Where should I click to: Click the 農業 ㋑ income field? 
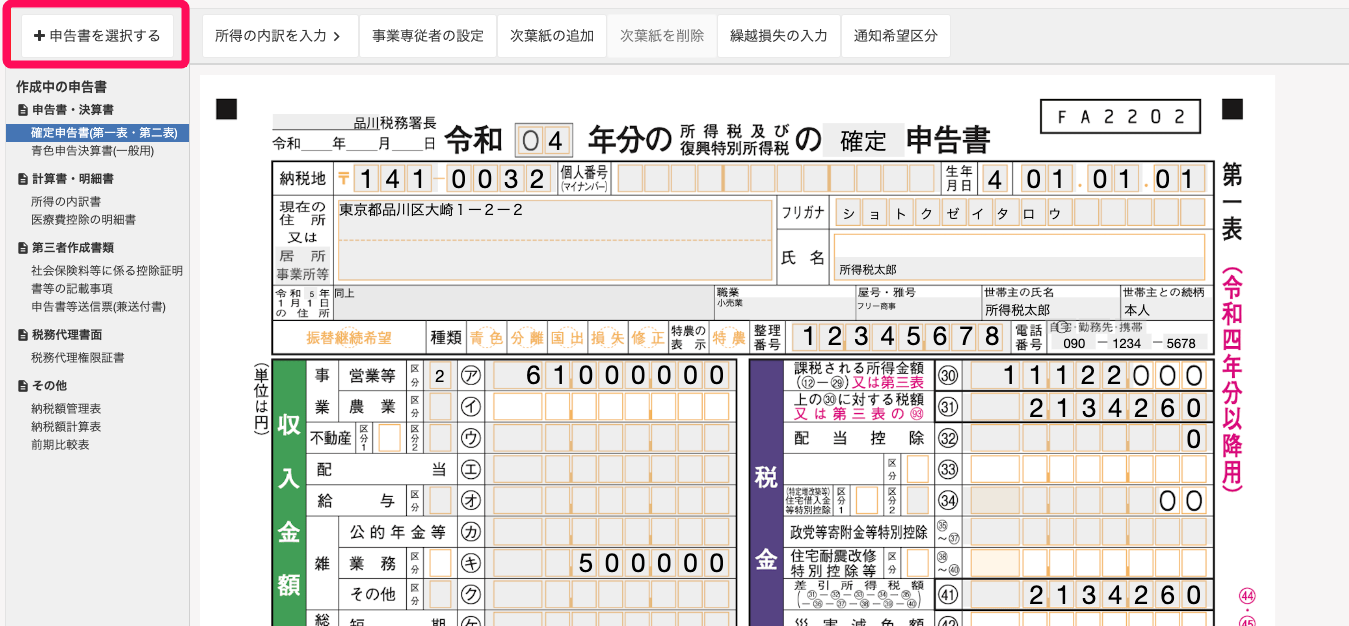612,406
